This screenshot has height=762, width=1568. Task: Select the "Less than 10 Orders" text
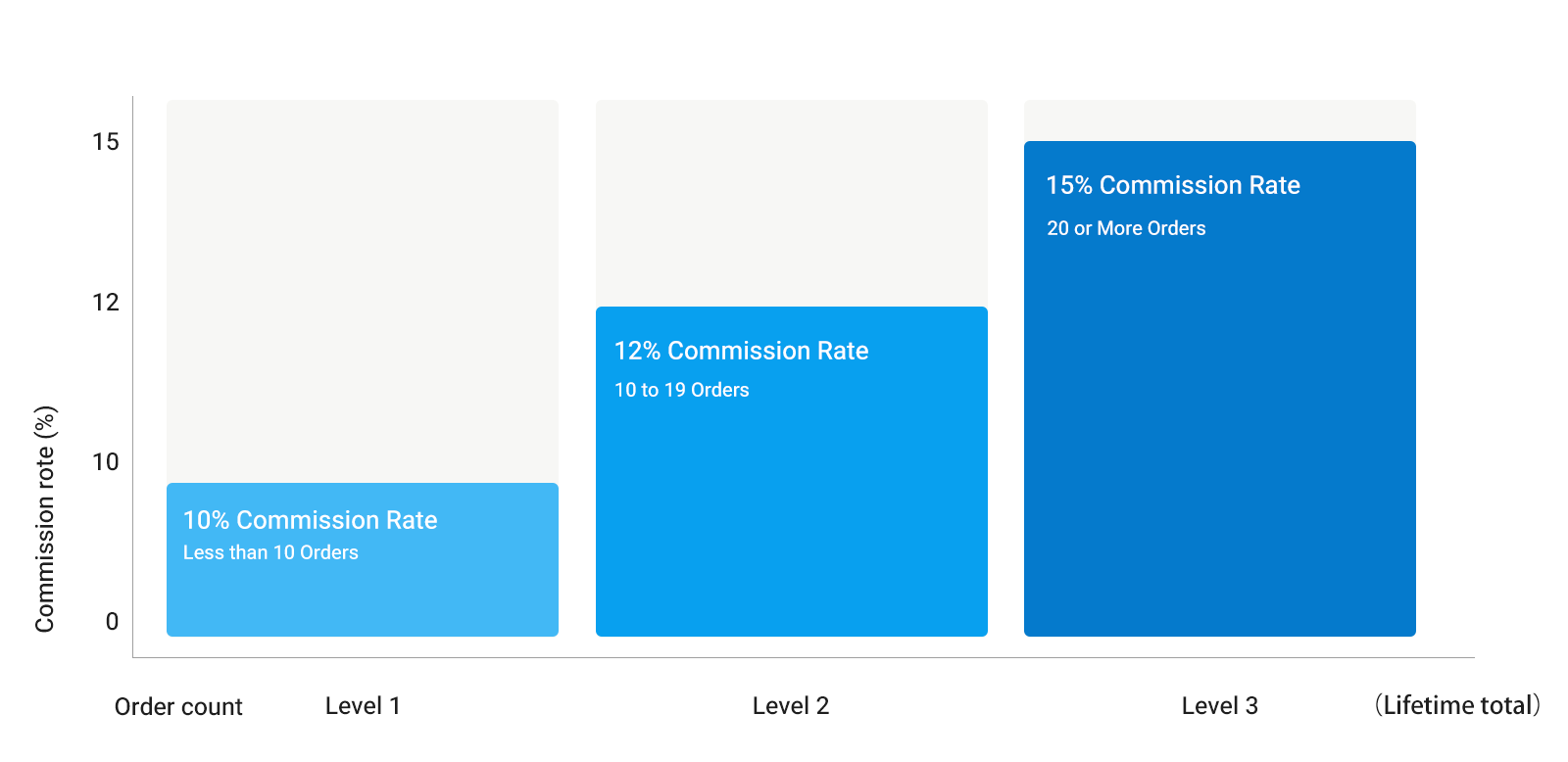[270, 552]
